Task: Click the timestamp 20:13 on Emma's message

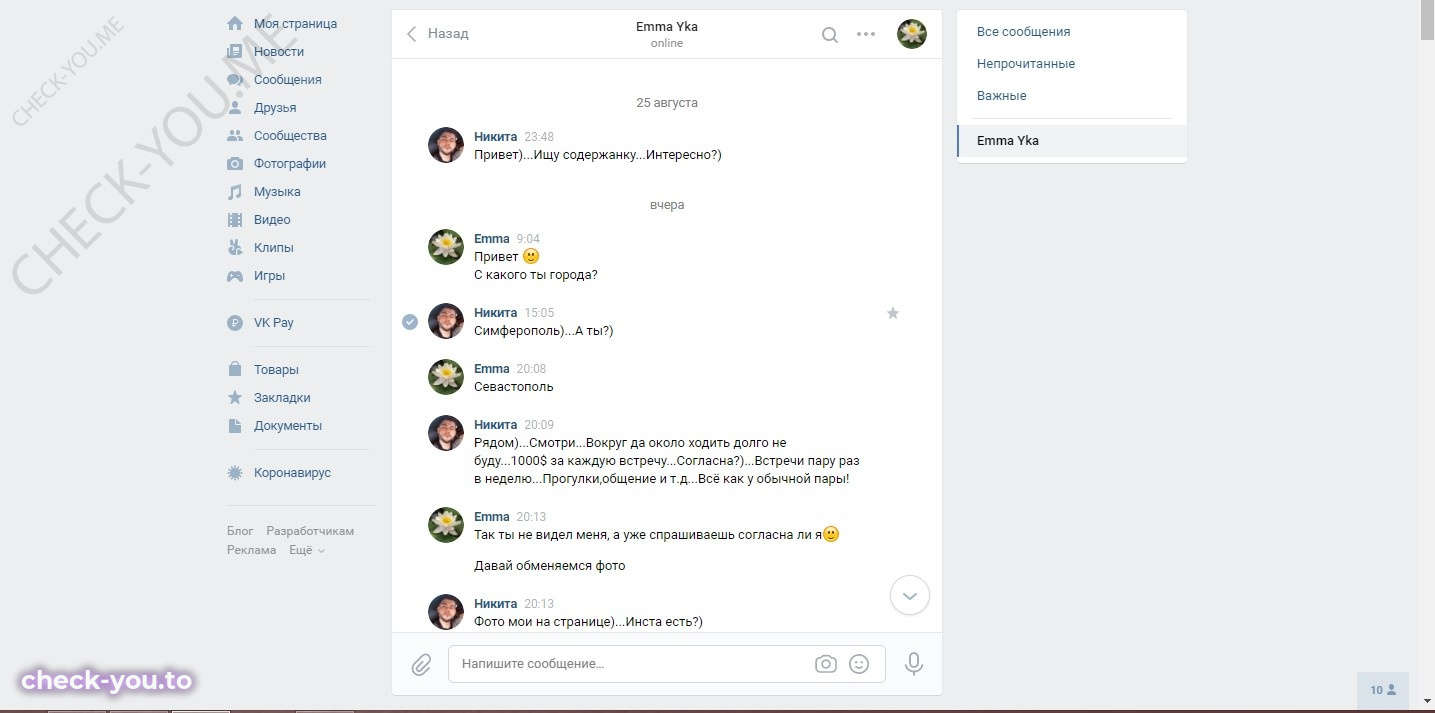Action: tap(531, 517)
